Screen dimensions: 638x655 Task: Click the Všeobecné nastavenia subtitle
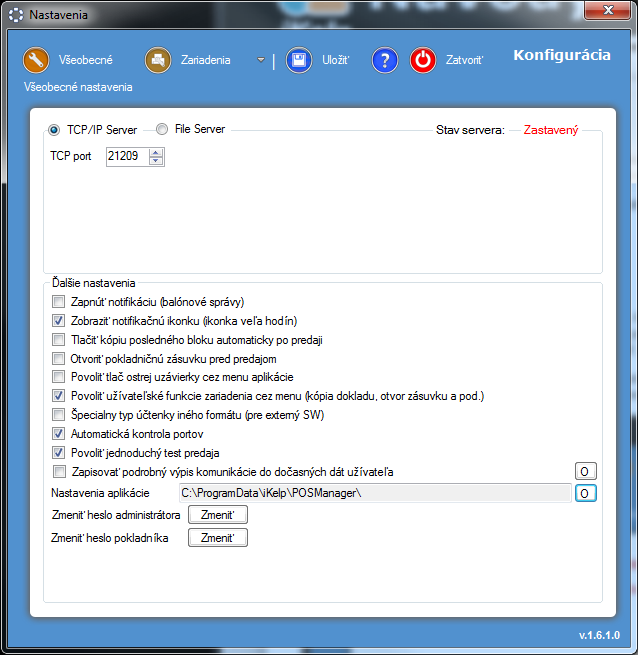click(x=78, y=87)
